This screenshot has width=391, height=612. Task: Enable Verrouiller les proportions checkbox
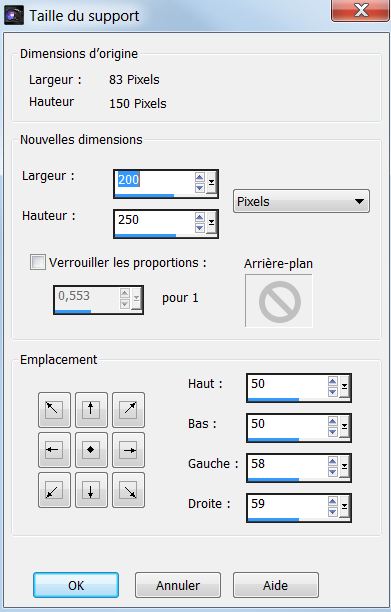[38, 262]
